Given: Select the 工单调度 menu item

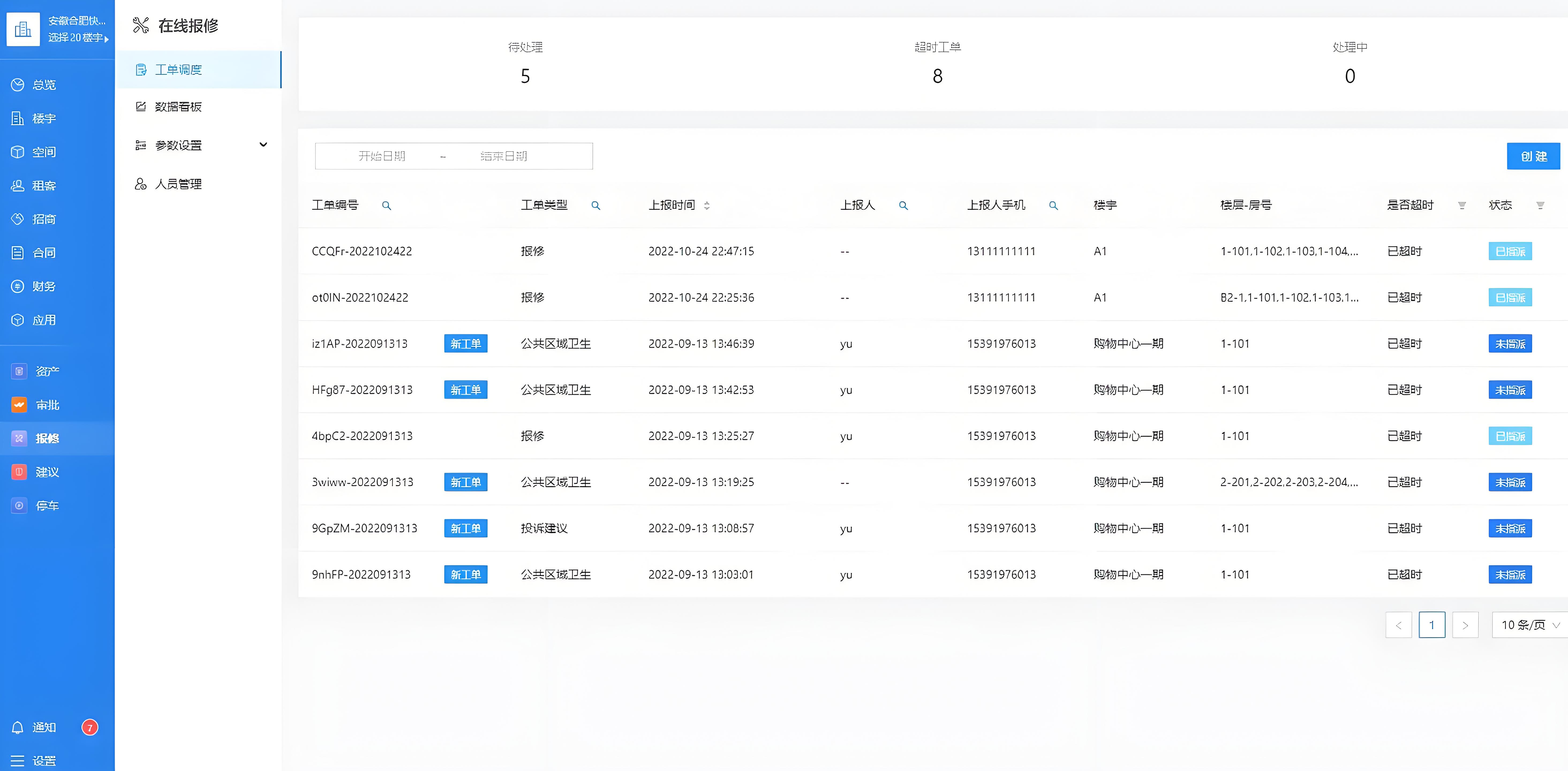Looking at the screenshot, I should click(198, 69).
